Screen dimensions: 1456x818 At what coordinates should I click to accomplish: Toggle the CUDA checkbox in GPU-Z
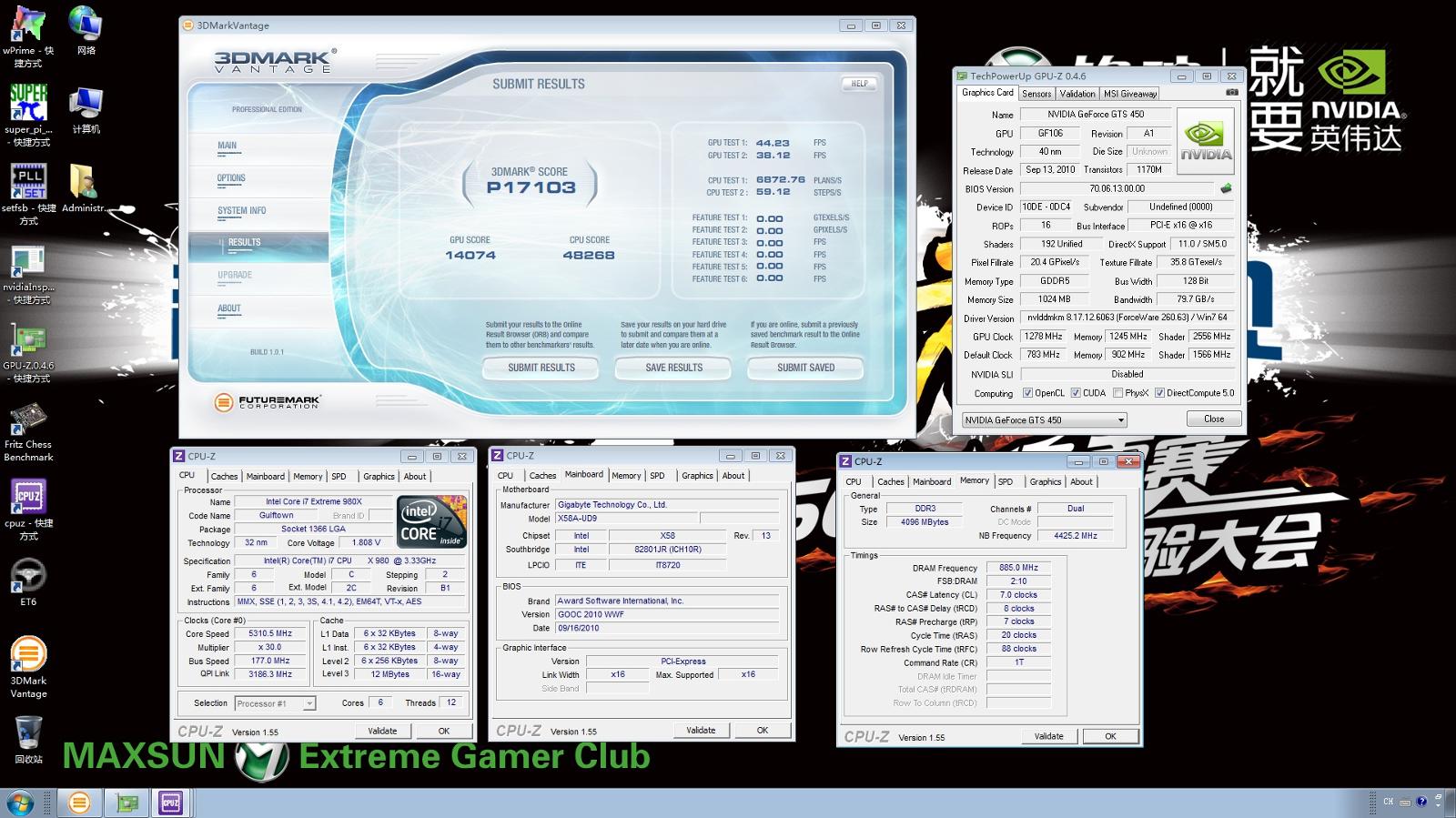1076,393
